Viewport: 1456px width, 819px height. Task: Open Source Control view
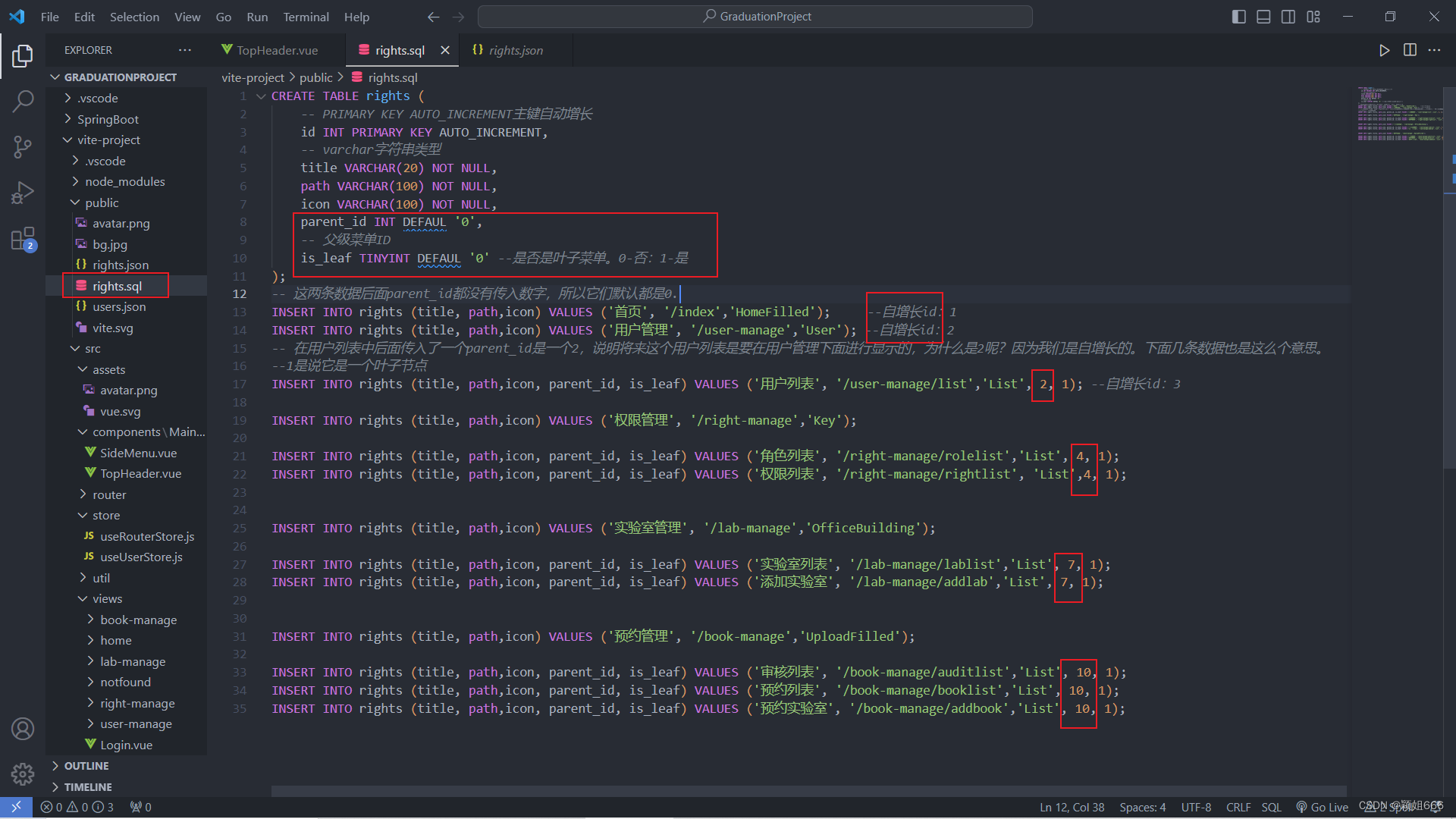[23, 146]
